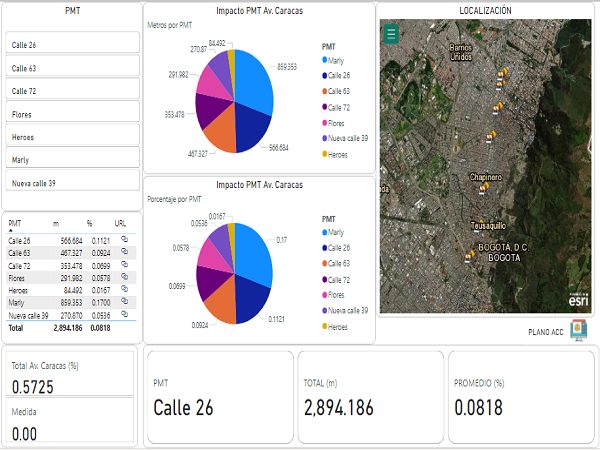This screenshot has height=450, width=600.
Task: Click the TOTAL (m) card value 2,894.186
Action: pos(338,408)
